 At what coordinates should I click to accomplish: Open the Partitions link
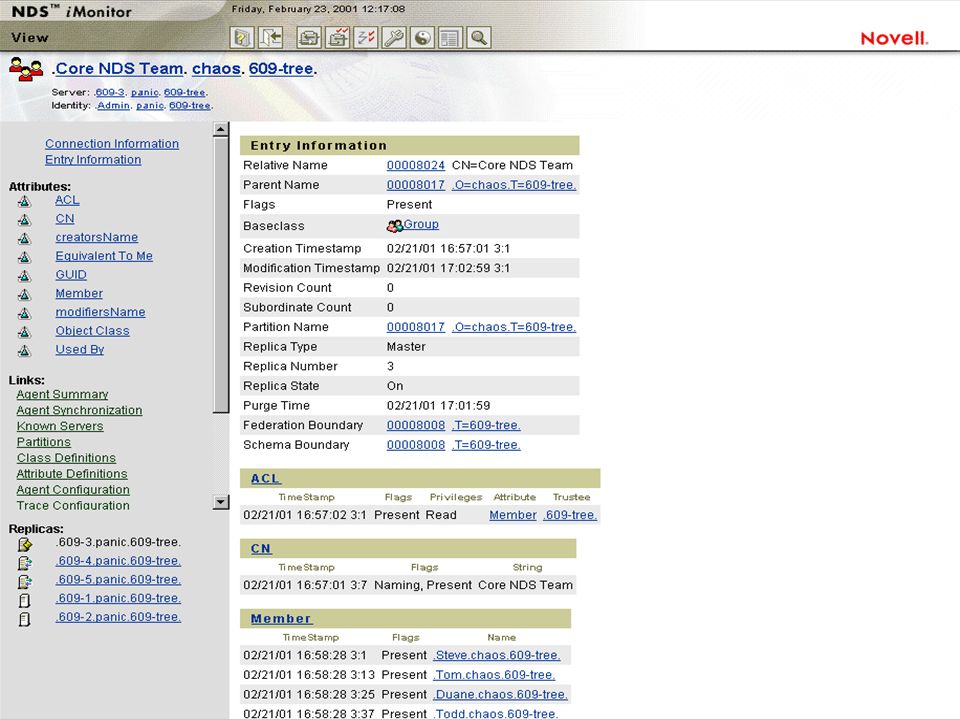43,442
